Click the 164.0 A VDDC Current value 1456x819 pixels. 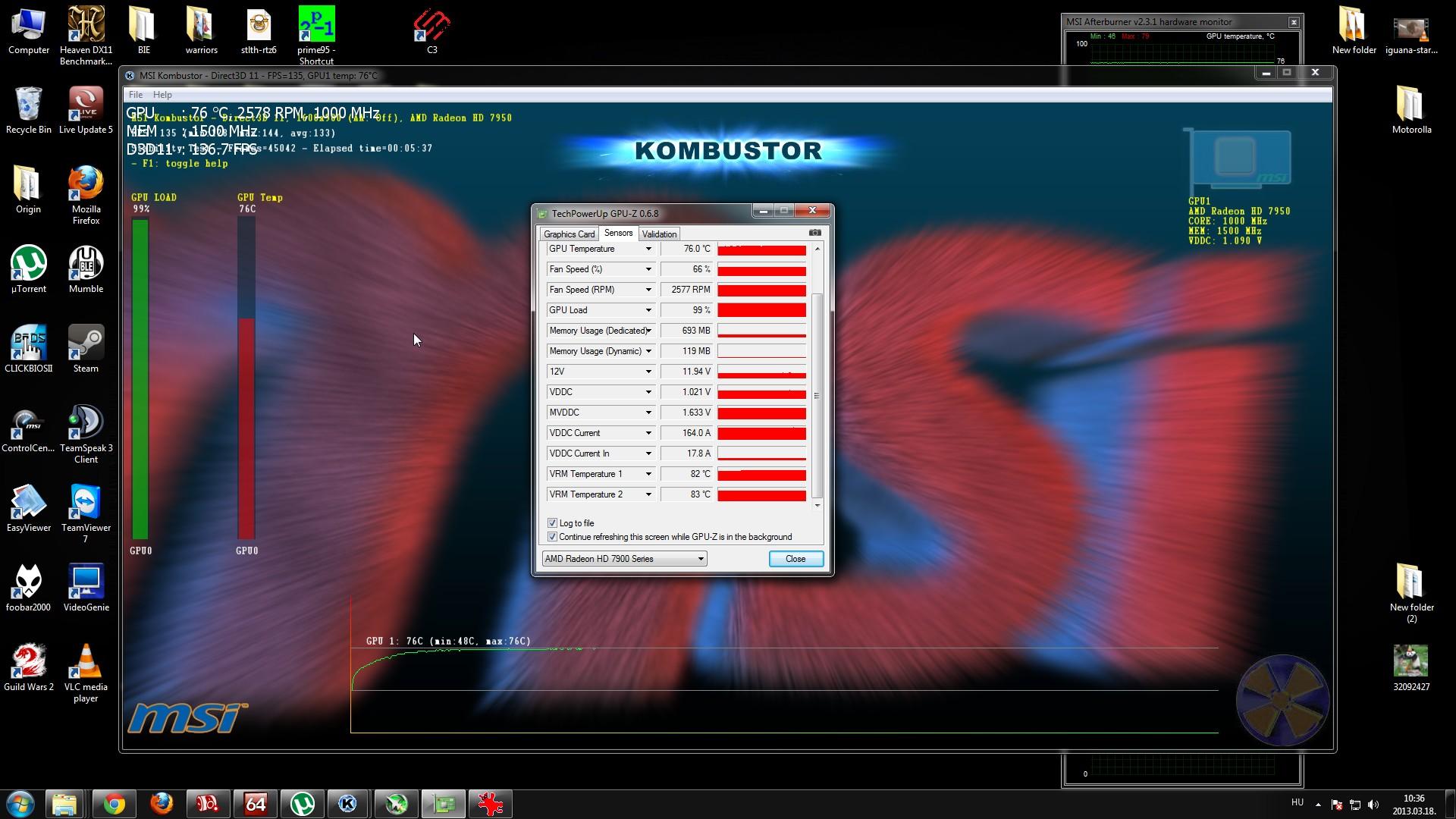click(687, 433)
